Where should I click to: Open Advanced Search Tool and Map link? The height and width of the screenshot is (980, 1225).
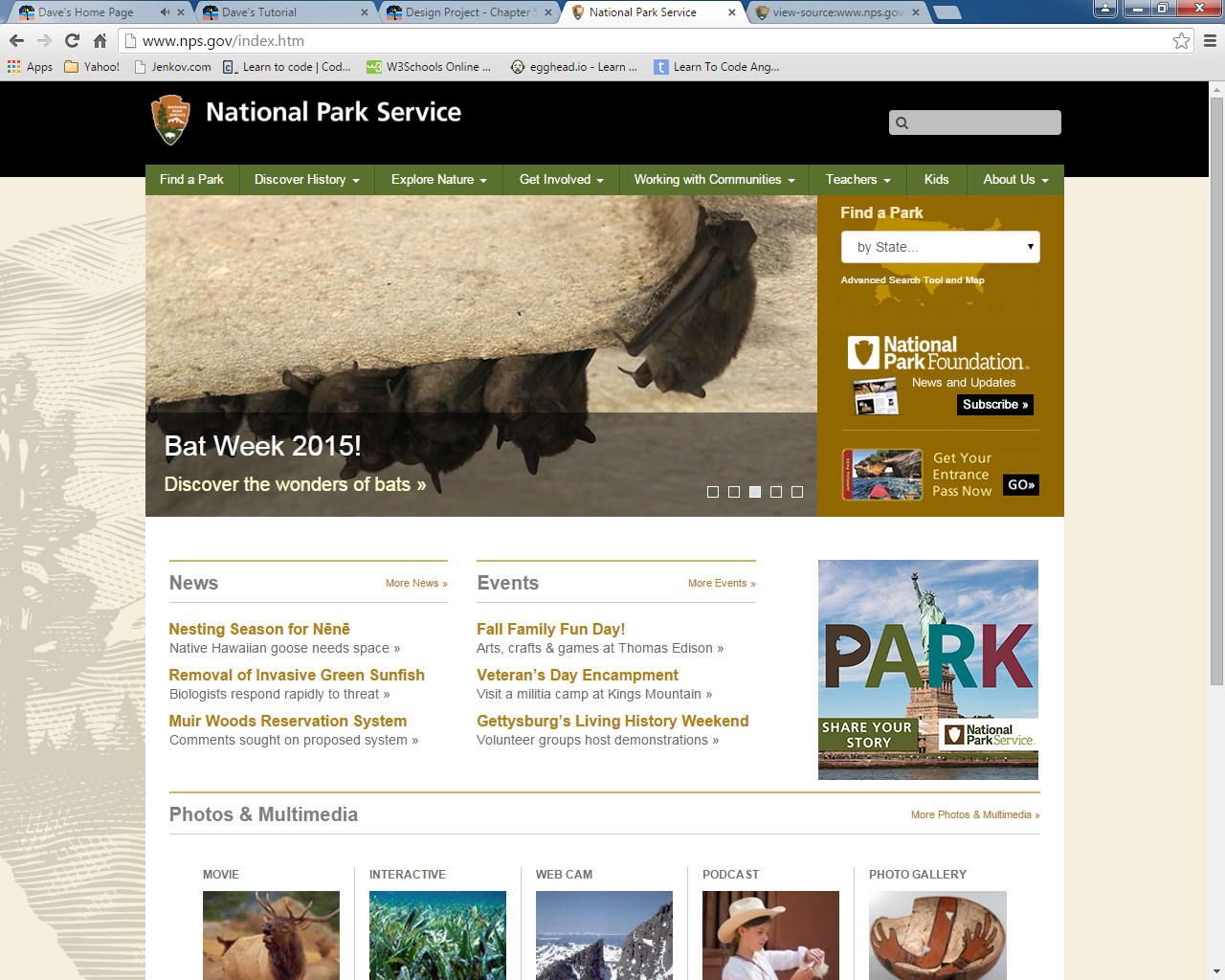click(x=912, y=280)
